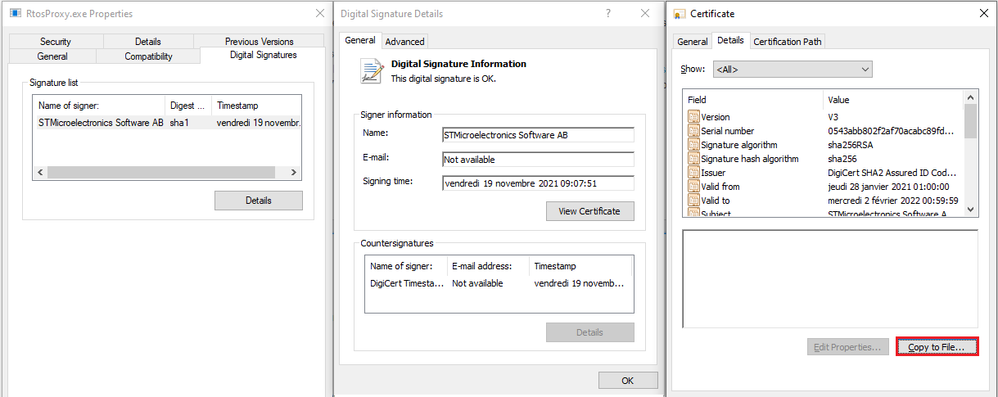The width and height of the screenshot is (998, 397).
Task: Open the Compatibility tab
Action: 148,56
